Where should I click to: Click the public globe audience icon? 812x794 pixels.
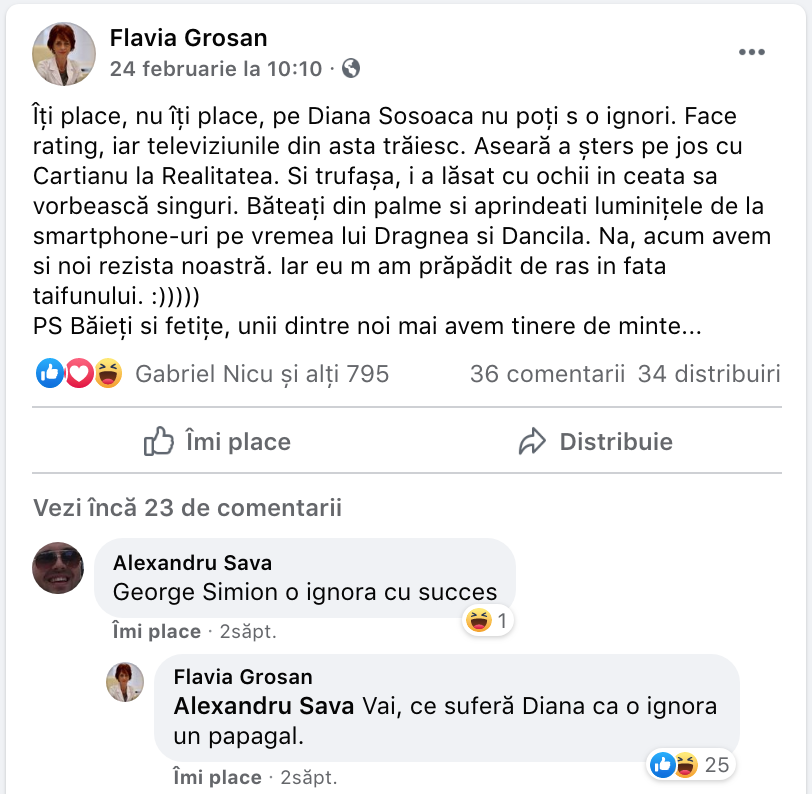350,69
